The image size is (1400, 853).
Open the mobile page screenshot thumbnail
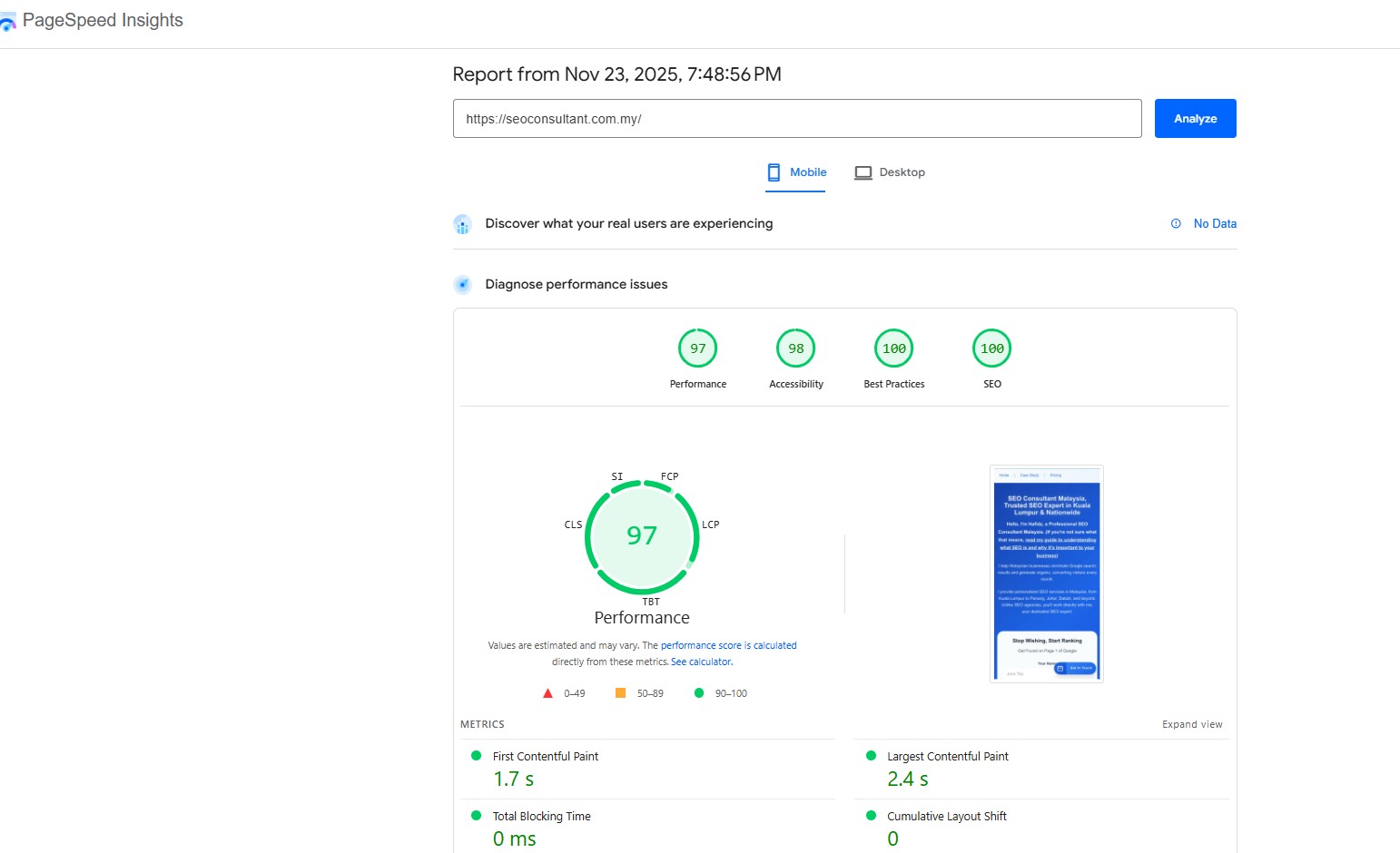click(1047, 574)
